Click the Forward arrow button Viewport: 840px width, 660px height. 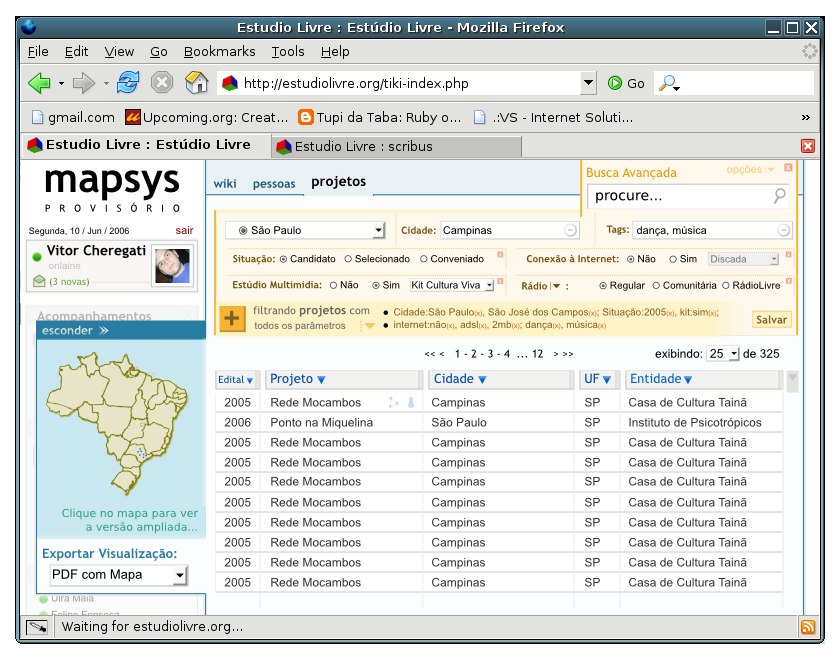pos(84,83)
